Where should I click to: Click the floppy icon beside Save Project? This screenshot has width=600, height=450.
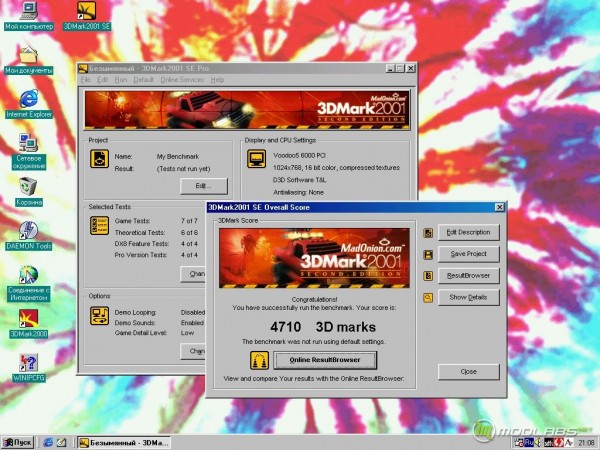(x=428, y=254)
